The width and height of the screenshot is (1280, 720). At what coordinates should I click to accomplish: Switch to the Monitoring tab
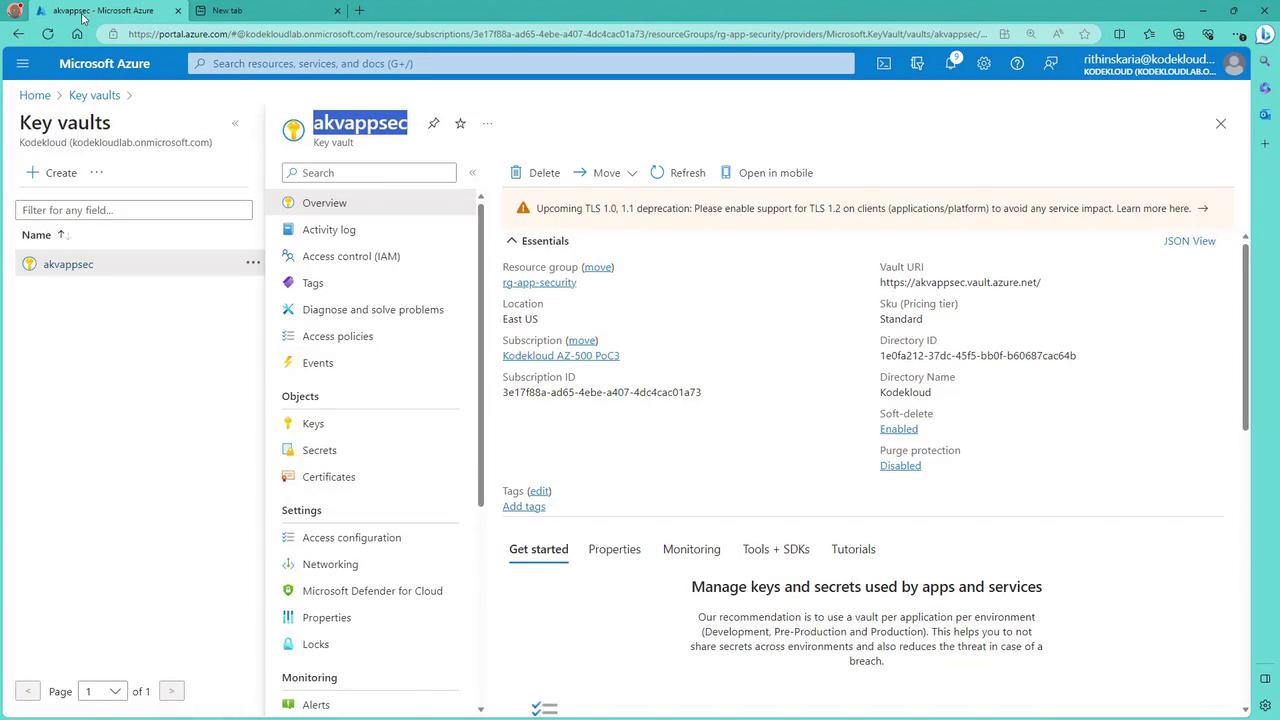click(691, 549)
